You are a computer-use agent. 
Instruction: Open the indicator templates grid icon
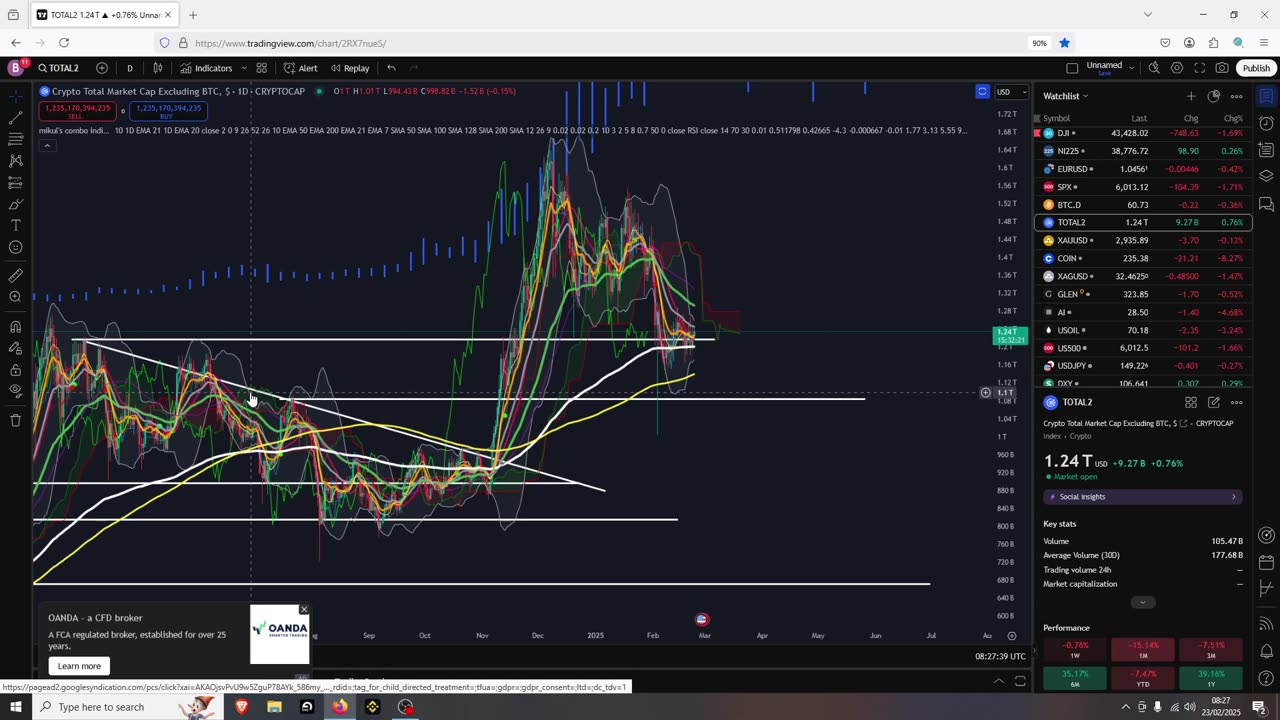point(261,68)
